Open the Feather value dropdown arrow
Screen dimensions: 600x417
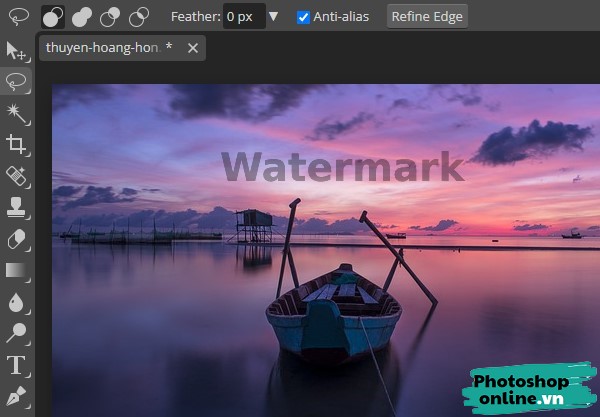click(273, 17)
